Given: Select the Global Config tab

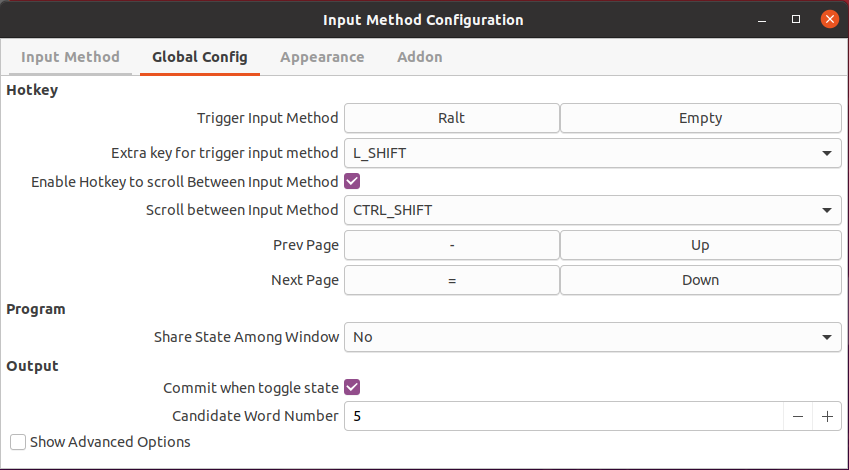Looking at the screenshot, I should pyautogui.click(x=200, y=57).
